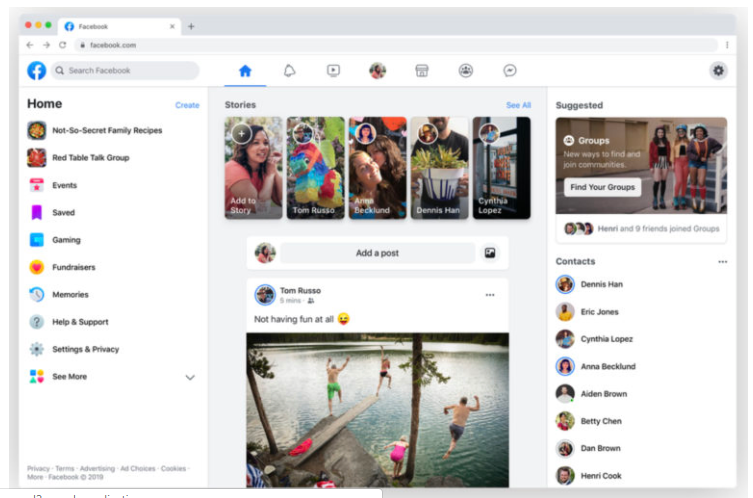Click the Find Your Groups button
The image size is (753, 498).
[x=602, y=187]
